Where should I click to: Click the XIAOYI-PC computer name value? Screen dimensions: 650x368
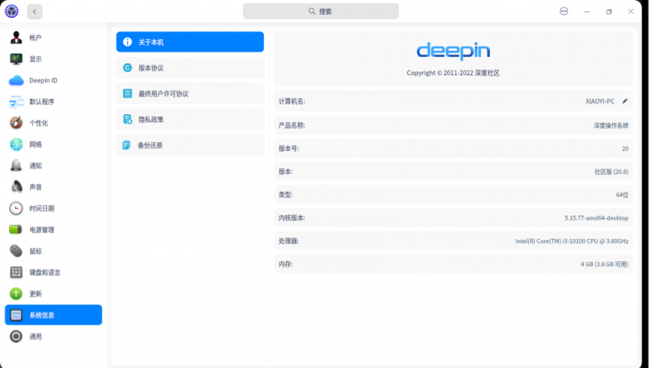[x=600, y=101]
